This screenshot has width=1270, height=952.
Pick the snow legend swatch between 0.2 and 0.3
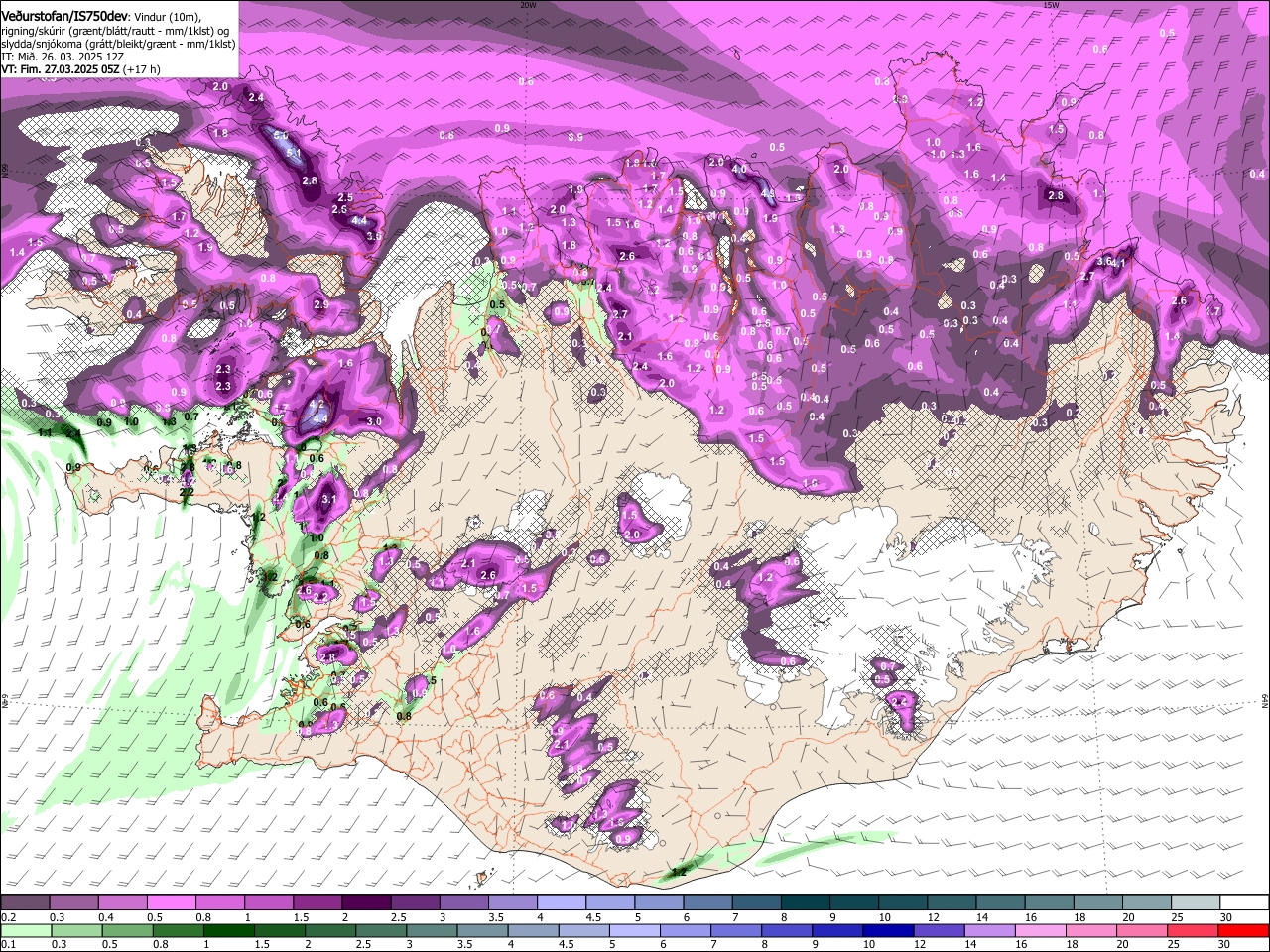click(24, 903)
